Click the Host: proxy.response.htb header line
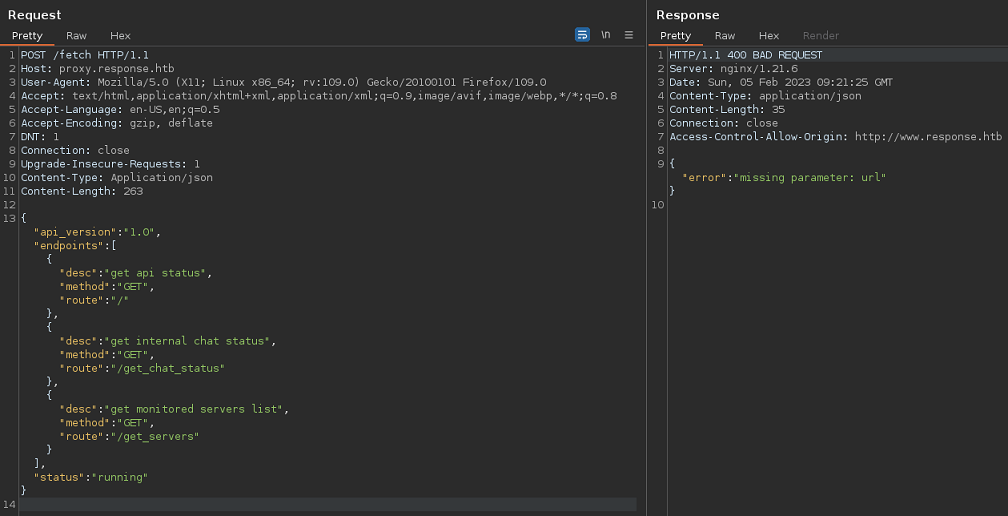 point(97,69)
